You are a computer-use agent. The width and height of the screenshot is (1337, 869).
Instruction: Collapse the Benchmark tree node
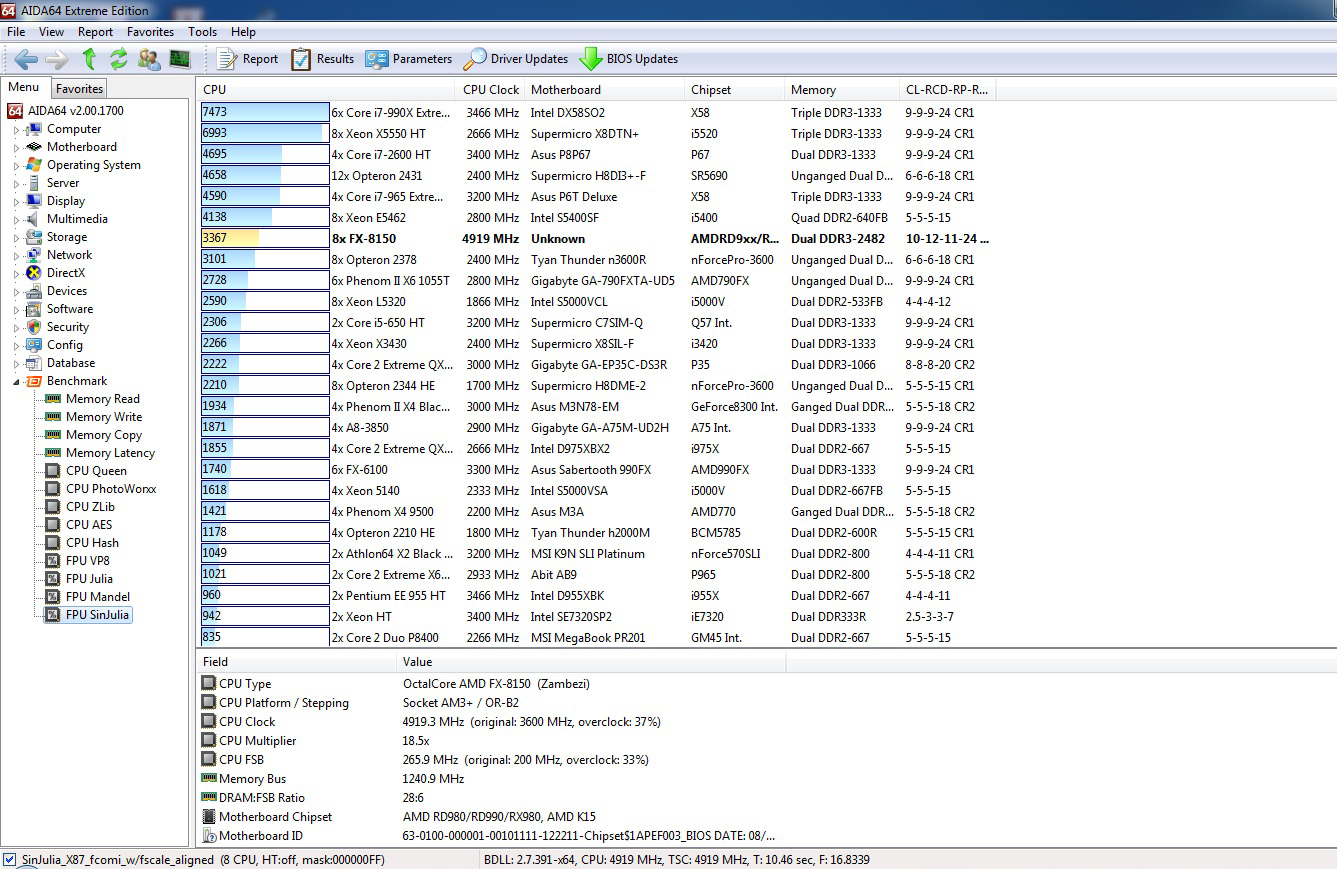[15, 381]
